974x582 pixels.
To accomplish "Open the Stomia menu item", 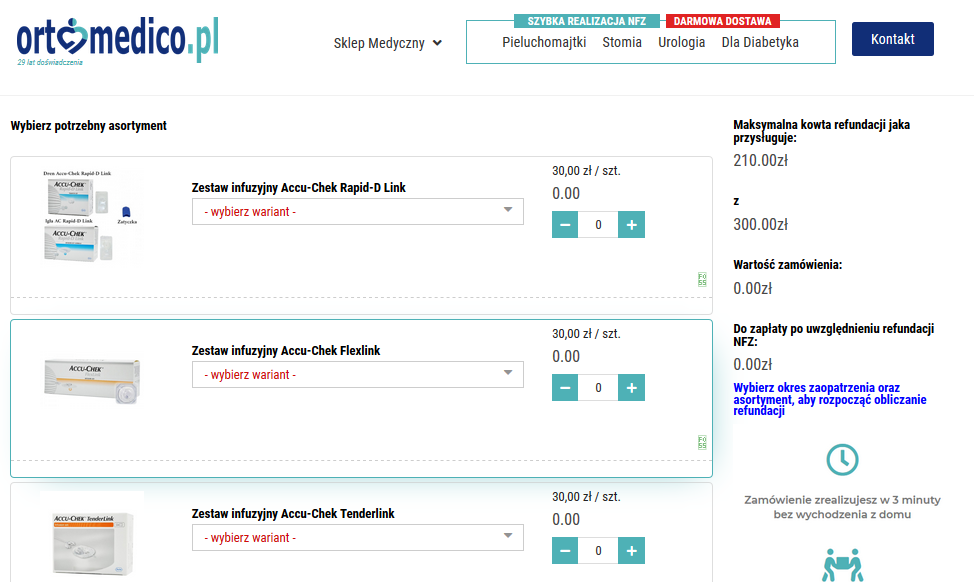I will [622, 42].
